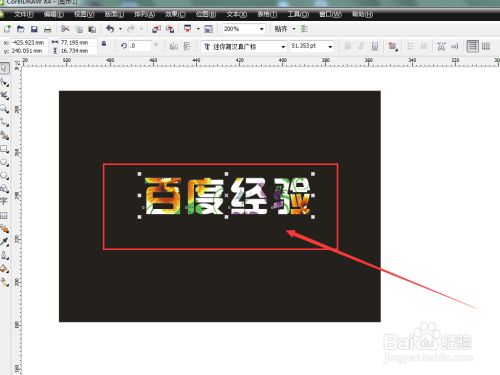
Task: Select the Smart Fill tool
Action: point(4,135)
